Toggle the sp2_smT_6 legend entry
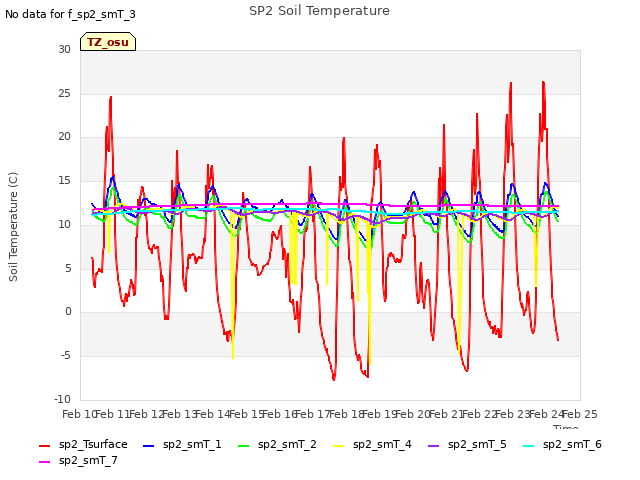The image size is (640, 480). pos(562,444)
